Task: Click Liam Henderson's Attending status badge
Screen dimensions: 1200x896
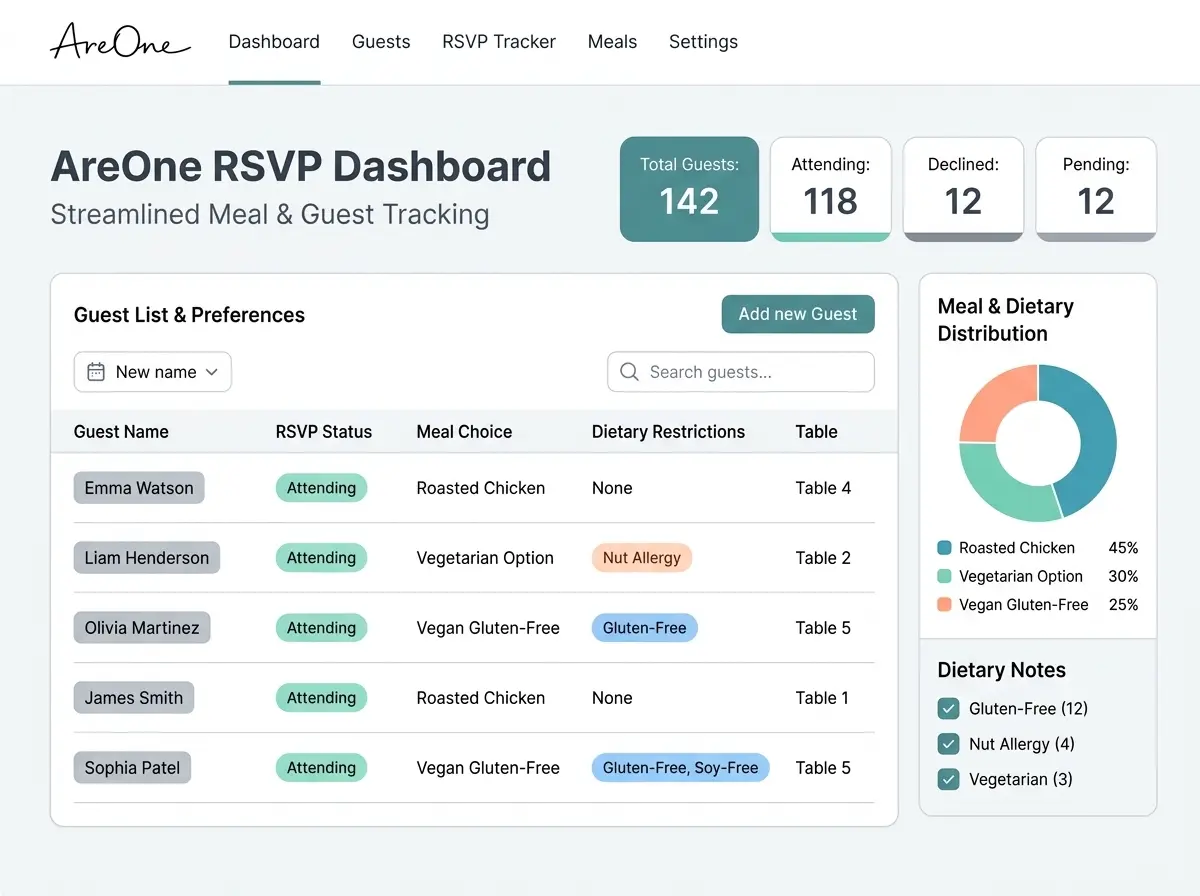Action: (321, 558)
